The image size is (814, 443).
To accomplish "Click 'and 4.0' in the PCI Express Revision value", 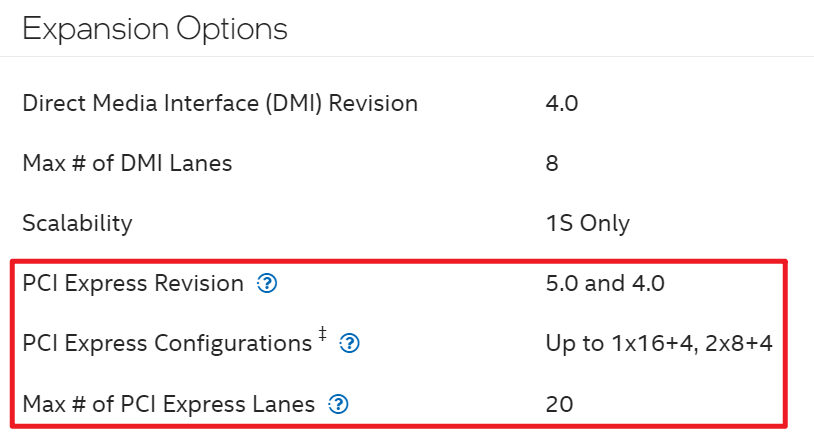I will click(x=625, y=283).
